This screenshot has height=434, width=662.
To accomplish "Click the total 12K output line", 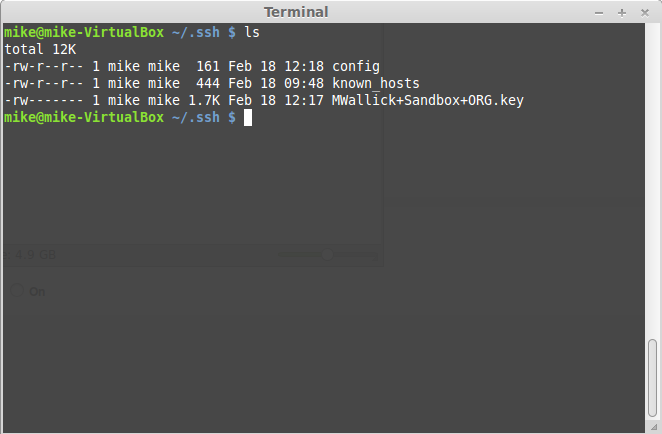I will coord(40,49).
